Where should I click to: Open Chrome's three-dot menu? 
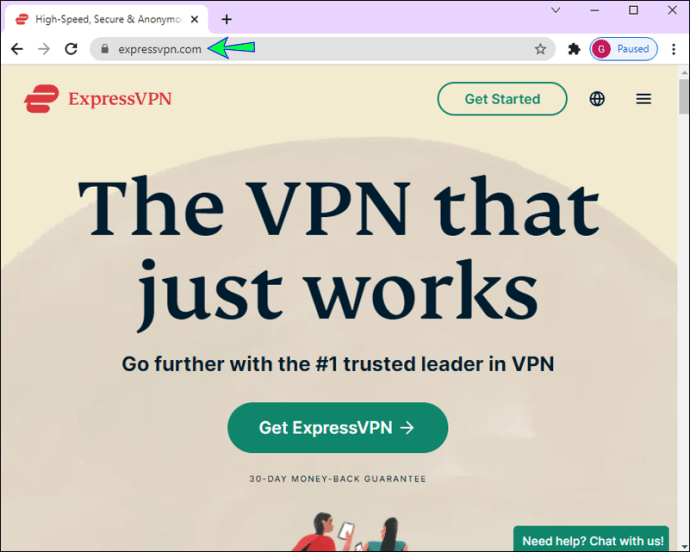[674, 49]
